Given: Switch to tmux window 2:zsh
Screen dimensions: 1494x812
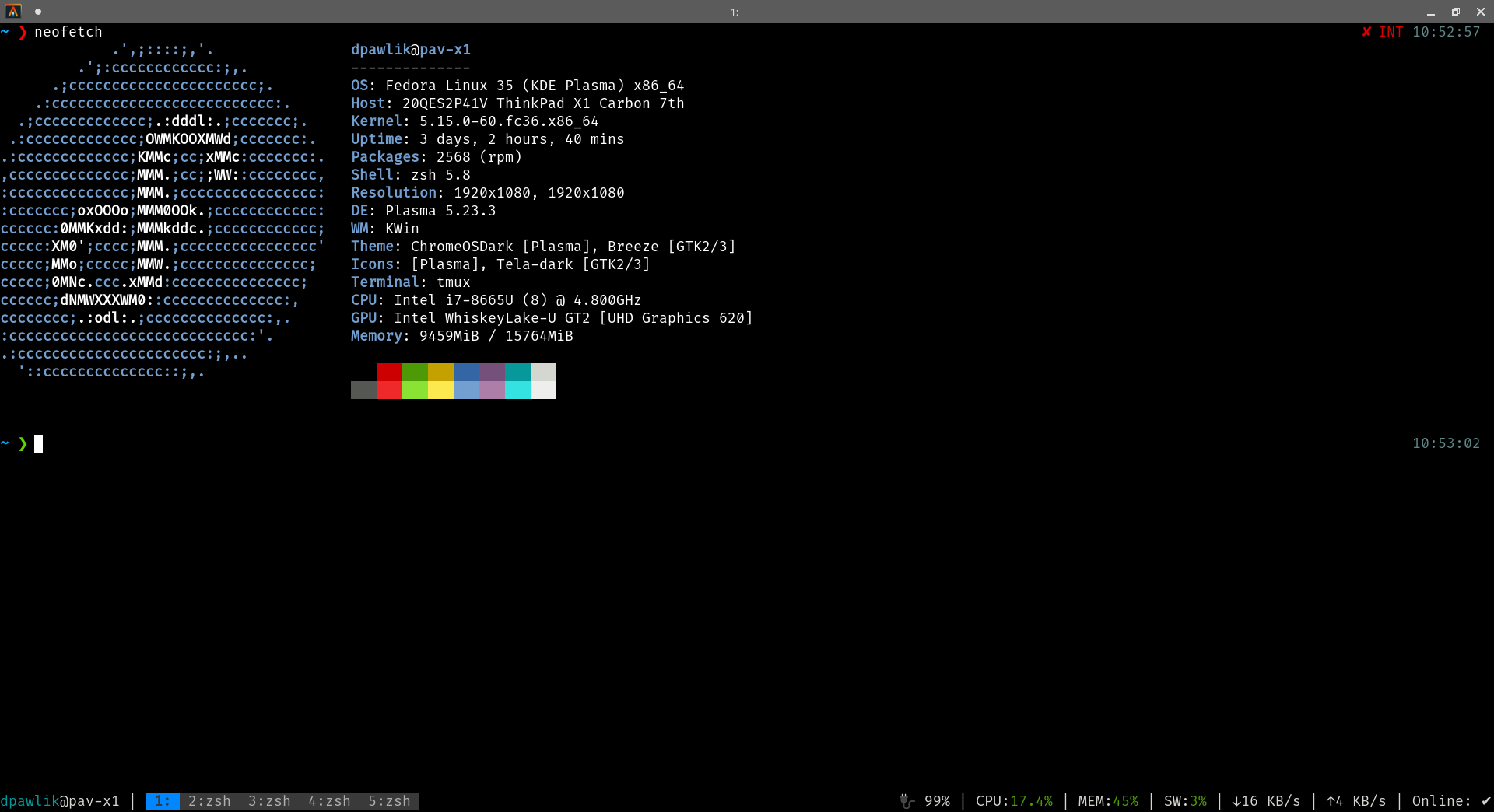Looking at the screenshot, I should tap(209, 801).
